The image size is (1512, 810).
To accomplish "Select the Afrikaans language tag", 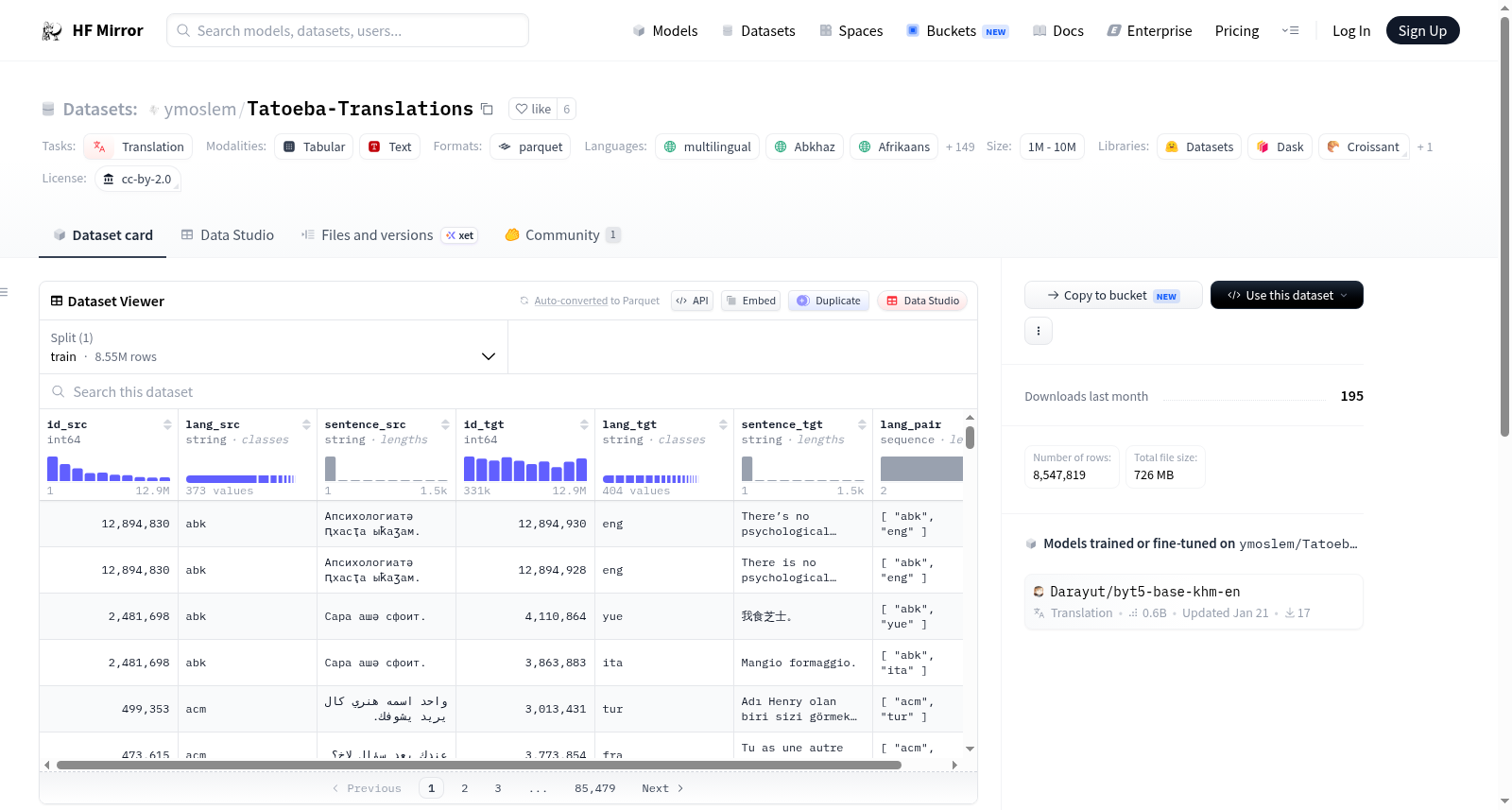I will [x=894, y=146].
